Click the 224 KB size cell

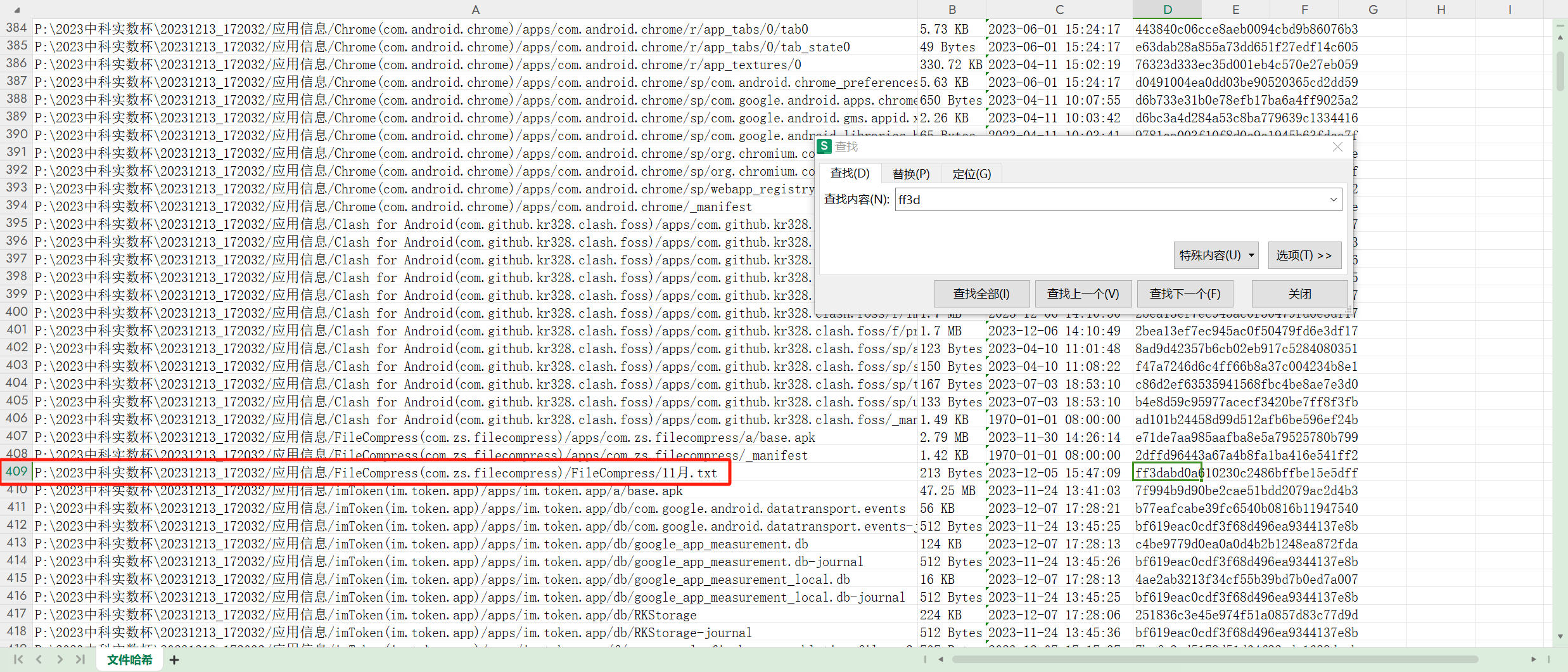pyautogui.click(x=952, y=615)
